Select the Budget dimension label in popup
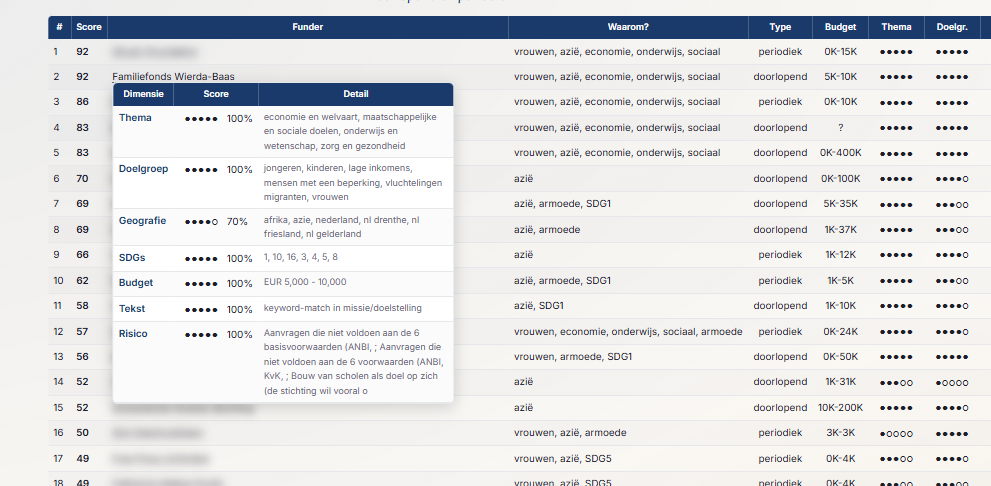This screenshot has width=991, height=486. tap(136, 283)
